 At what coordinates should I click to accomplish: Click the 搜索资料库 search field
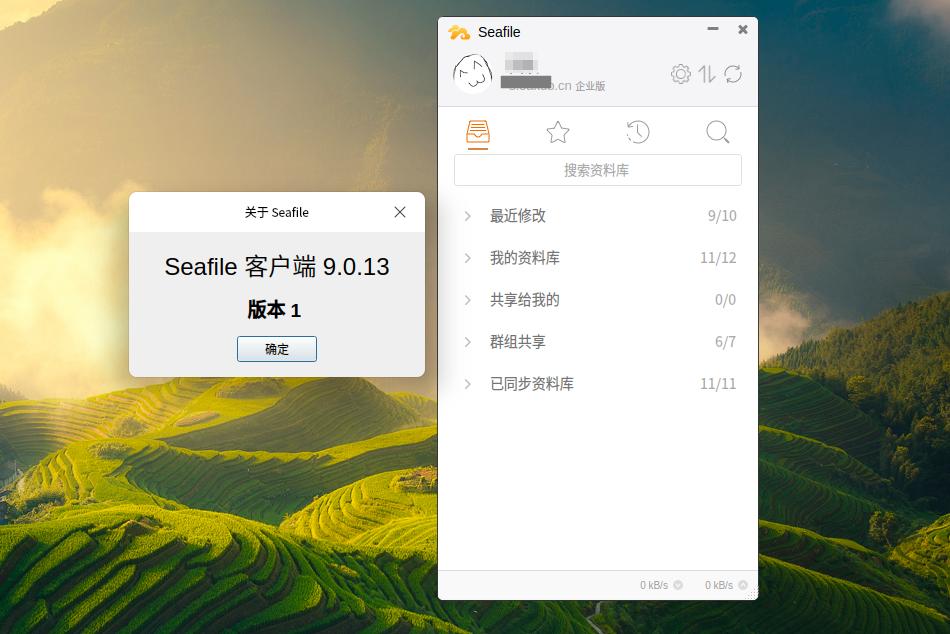(597, 170)
